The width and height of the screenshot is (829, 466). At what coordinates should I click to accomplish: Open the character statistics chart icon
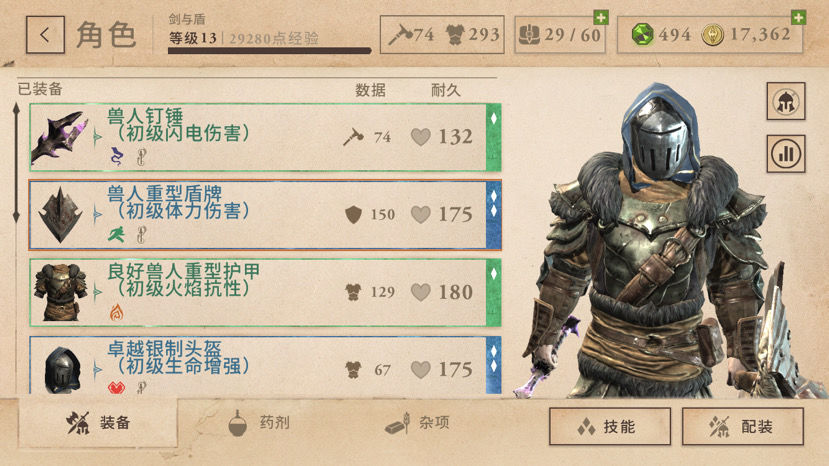(x=786, y=154)
